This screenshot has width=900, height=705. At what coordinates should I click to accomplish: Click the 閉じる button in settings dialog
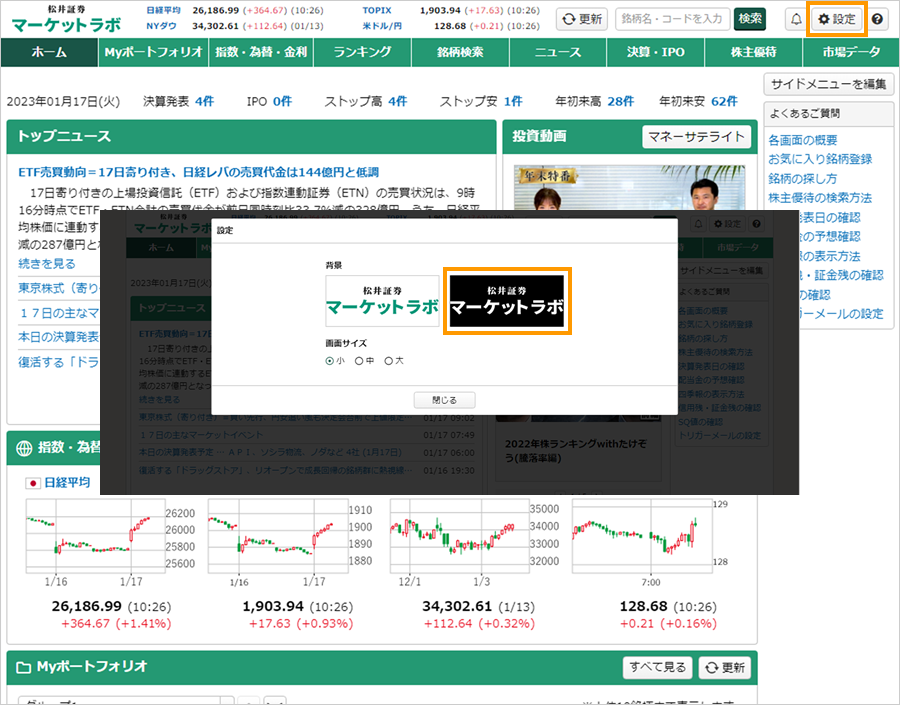pos(444,400)
